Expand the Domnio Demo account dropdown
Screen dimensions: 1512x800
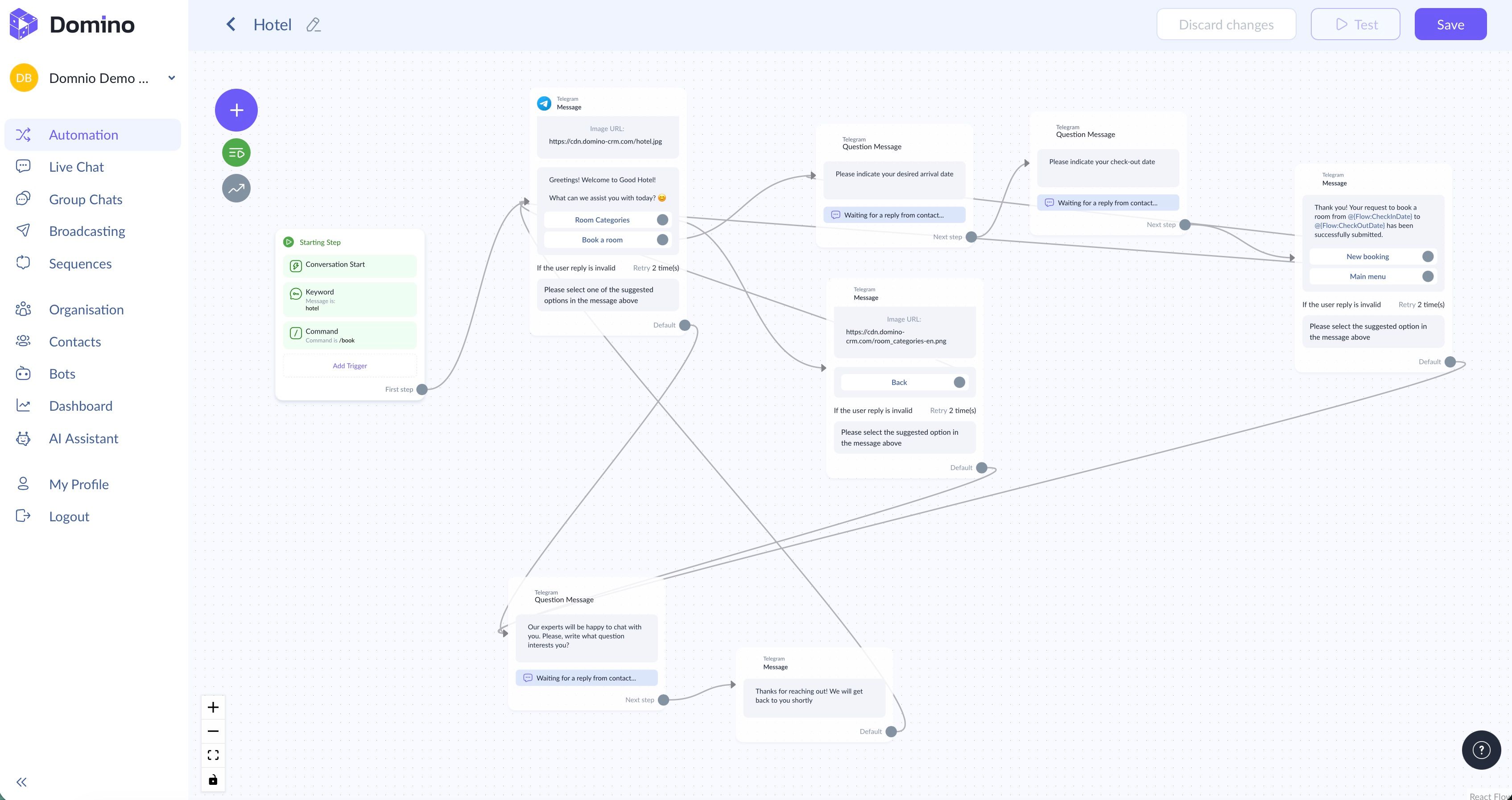point(171,78)
